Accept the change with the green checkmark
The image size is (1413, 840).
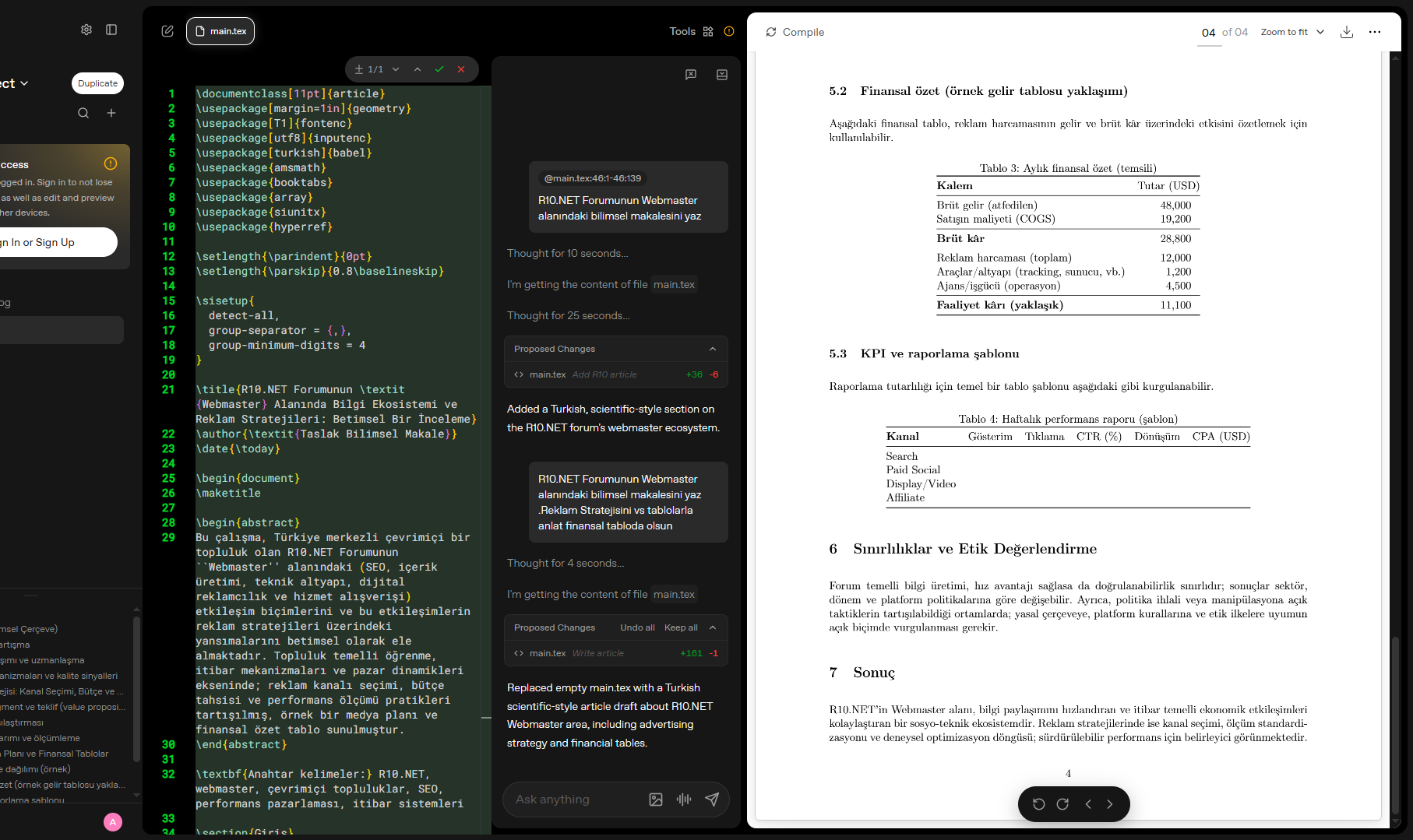[x=439, y=69]
